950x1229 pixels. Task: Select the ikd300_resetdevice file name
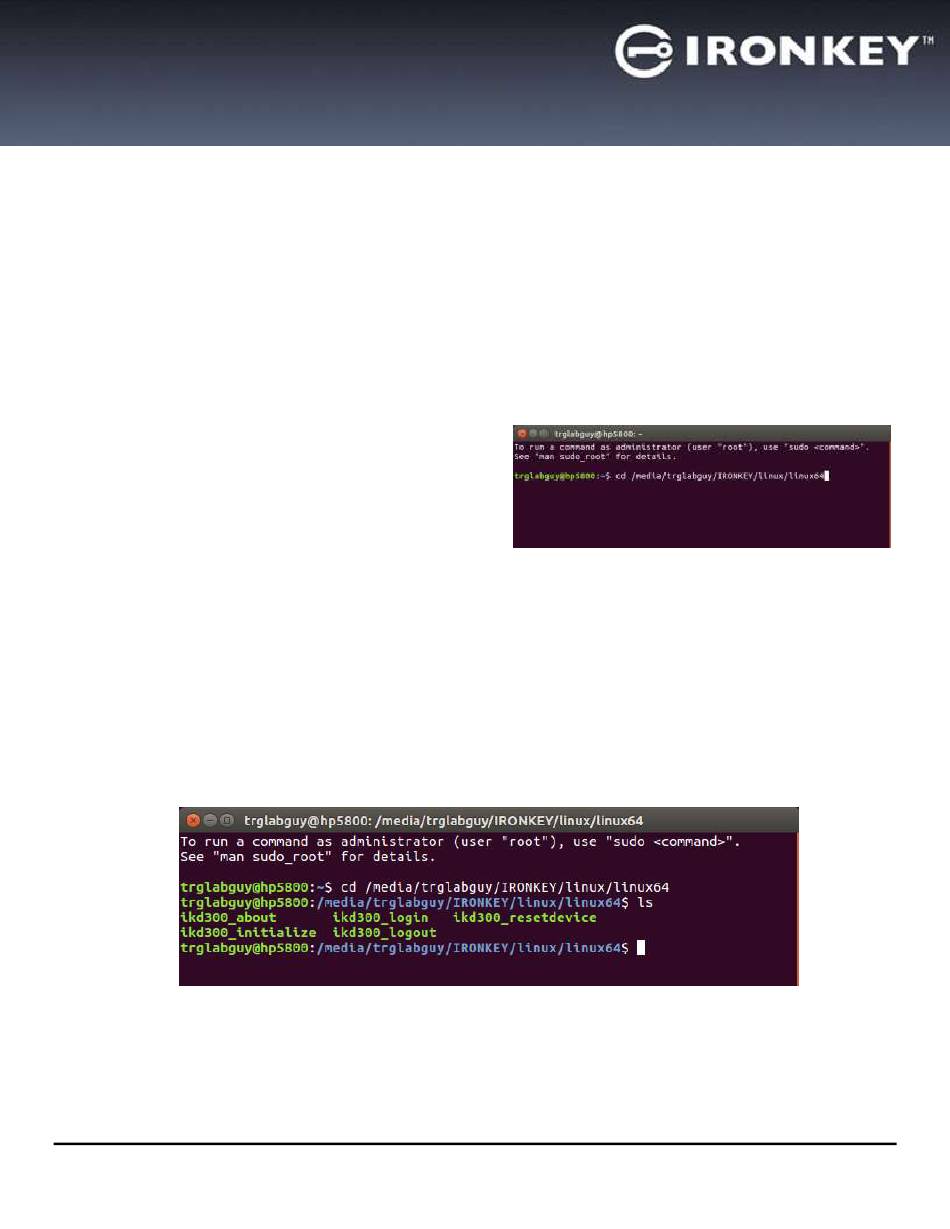(525, 917)
